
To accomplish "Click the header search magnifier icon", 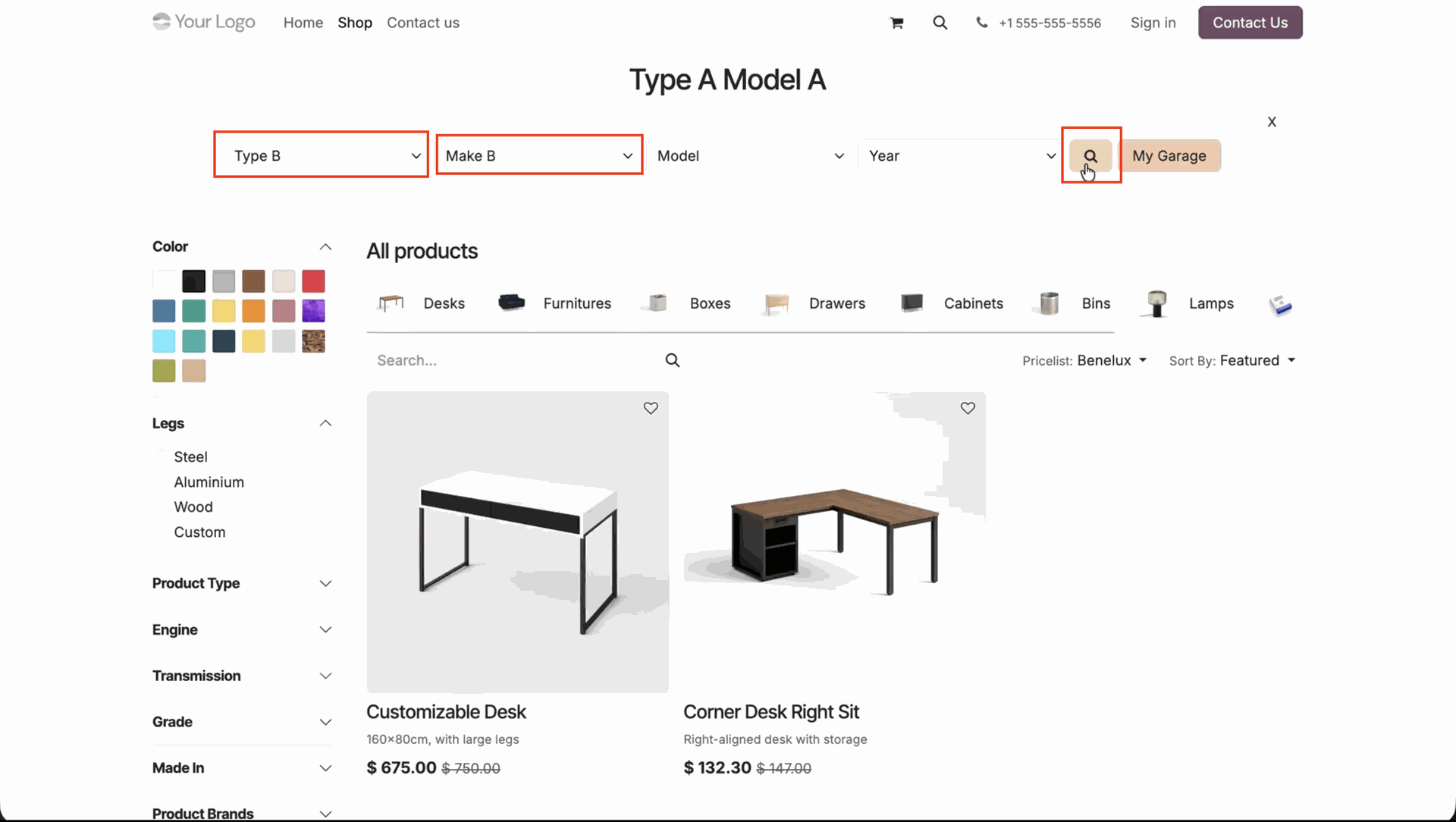I will (x=940, y=23).
